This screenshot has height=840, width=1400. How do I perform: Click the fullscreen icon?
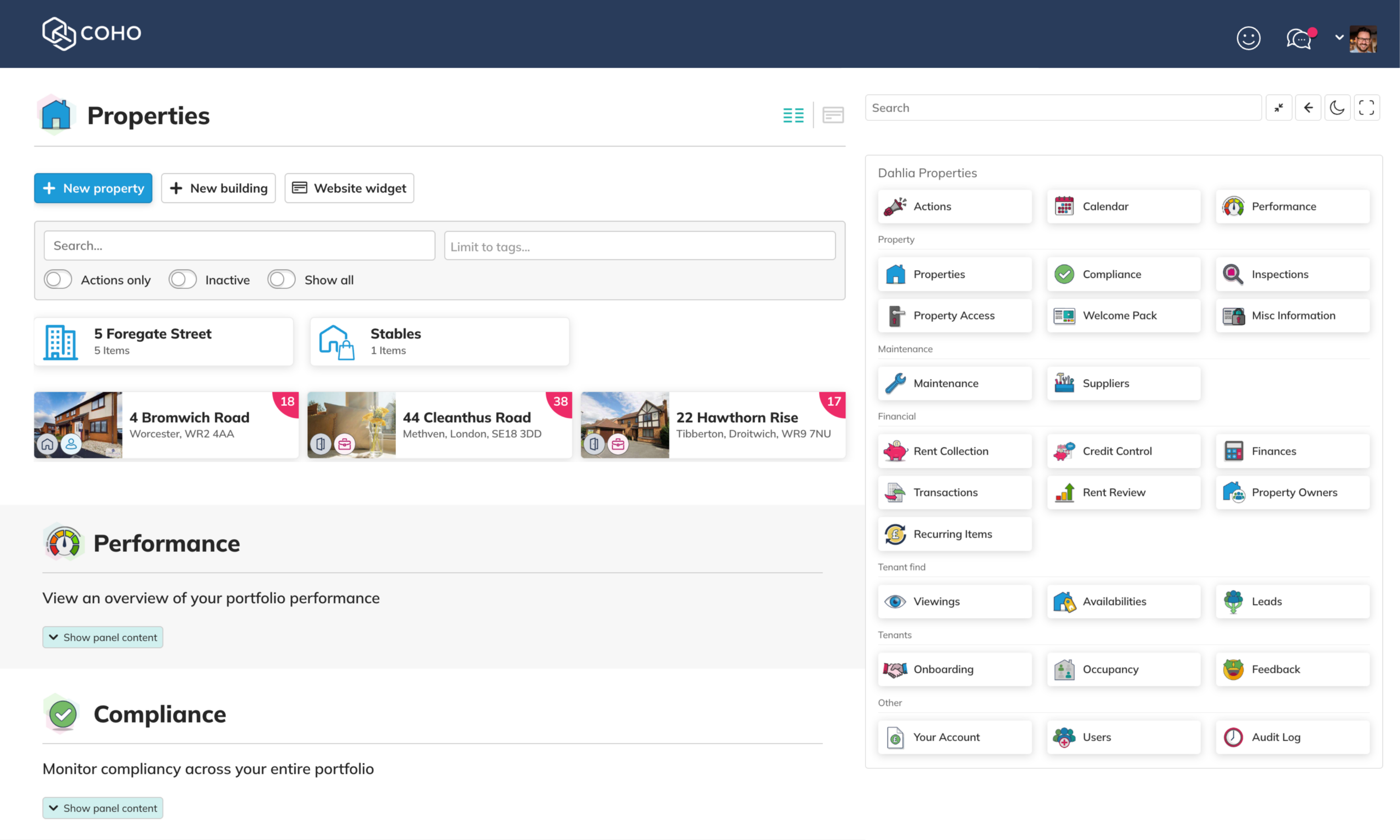pyautogui.click(x=1367, y=108)
